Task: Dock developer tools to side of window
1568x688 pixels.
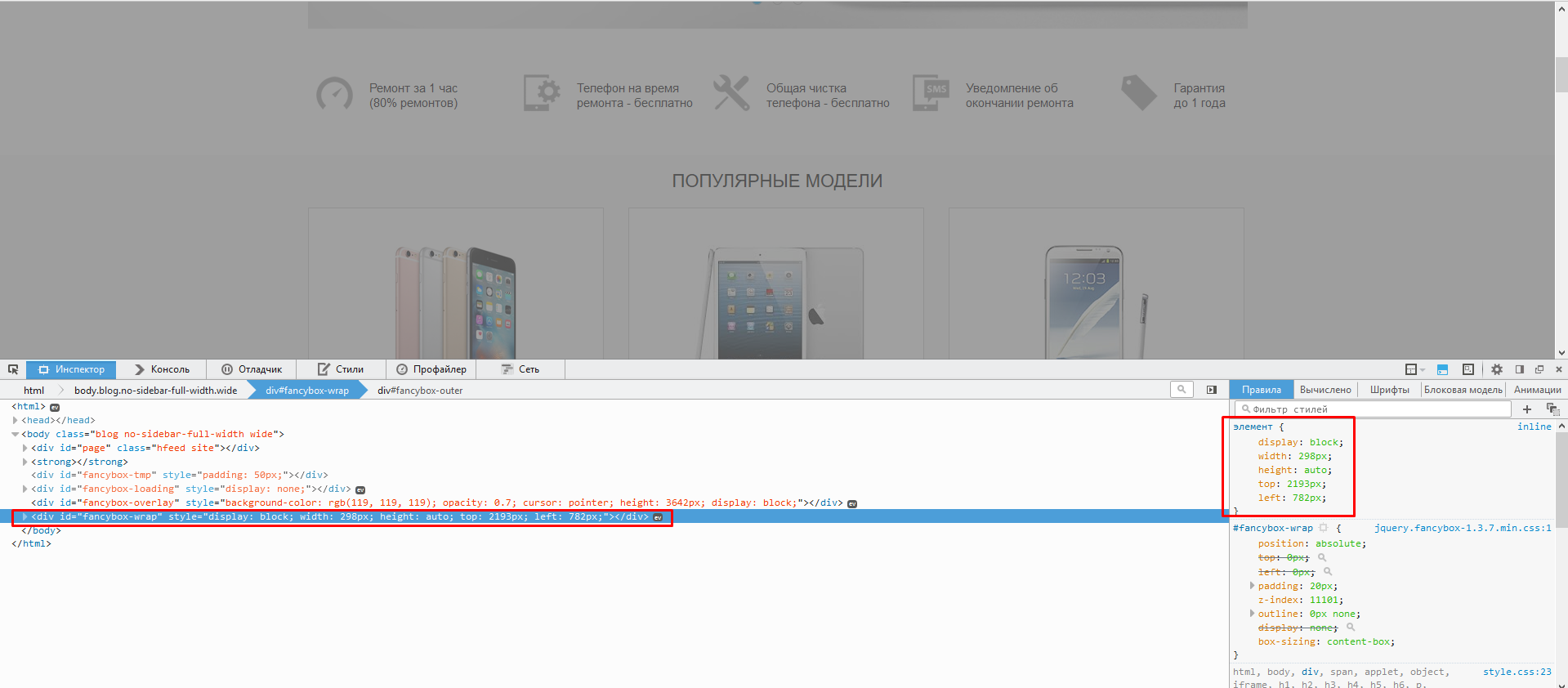Action: tap(1520, 369)
